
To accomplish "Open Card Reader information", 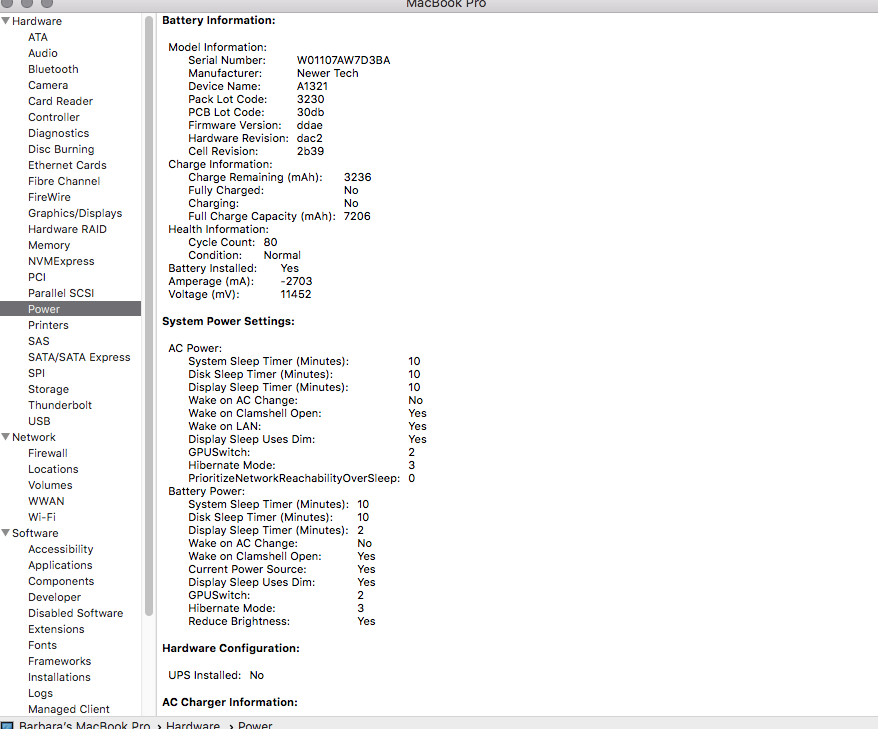I will [60, 101].
